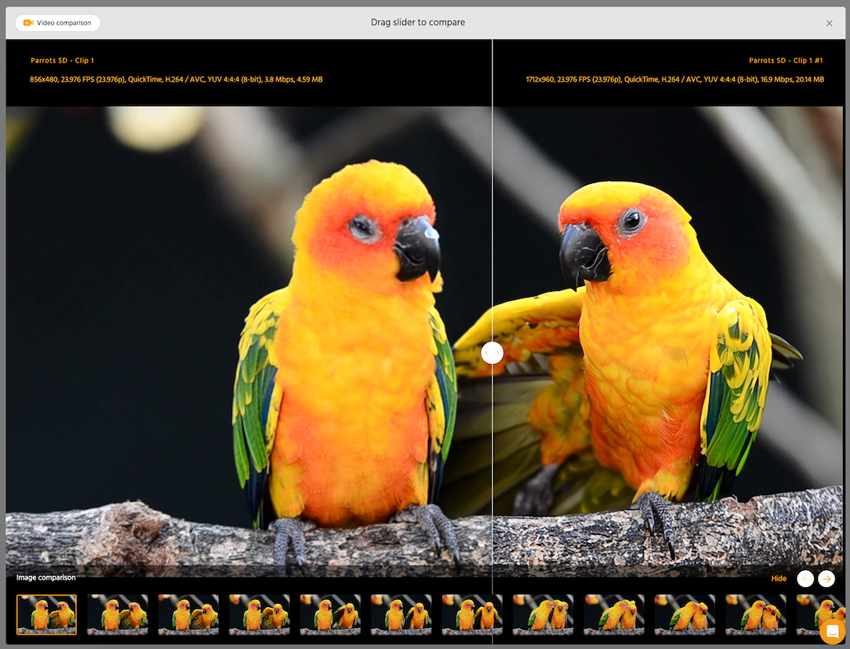Select the fourth thumbnail in the strip
This screenshot has height=649, width=850.
[x=259, y=615]
